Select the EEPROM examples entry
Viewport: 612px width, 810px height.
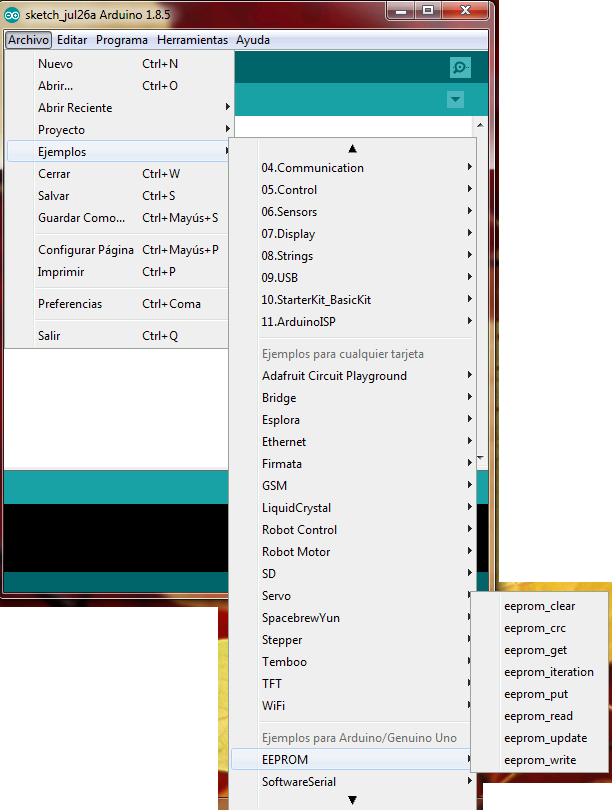click(x=351, y=760)
